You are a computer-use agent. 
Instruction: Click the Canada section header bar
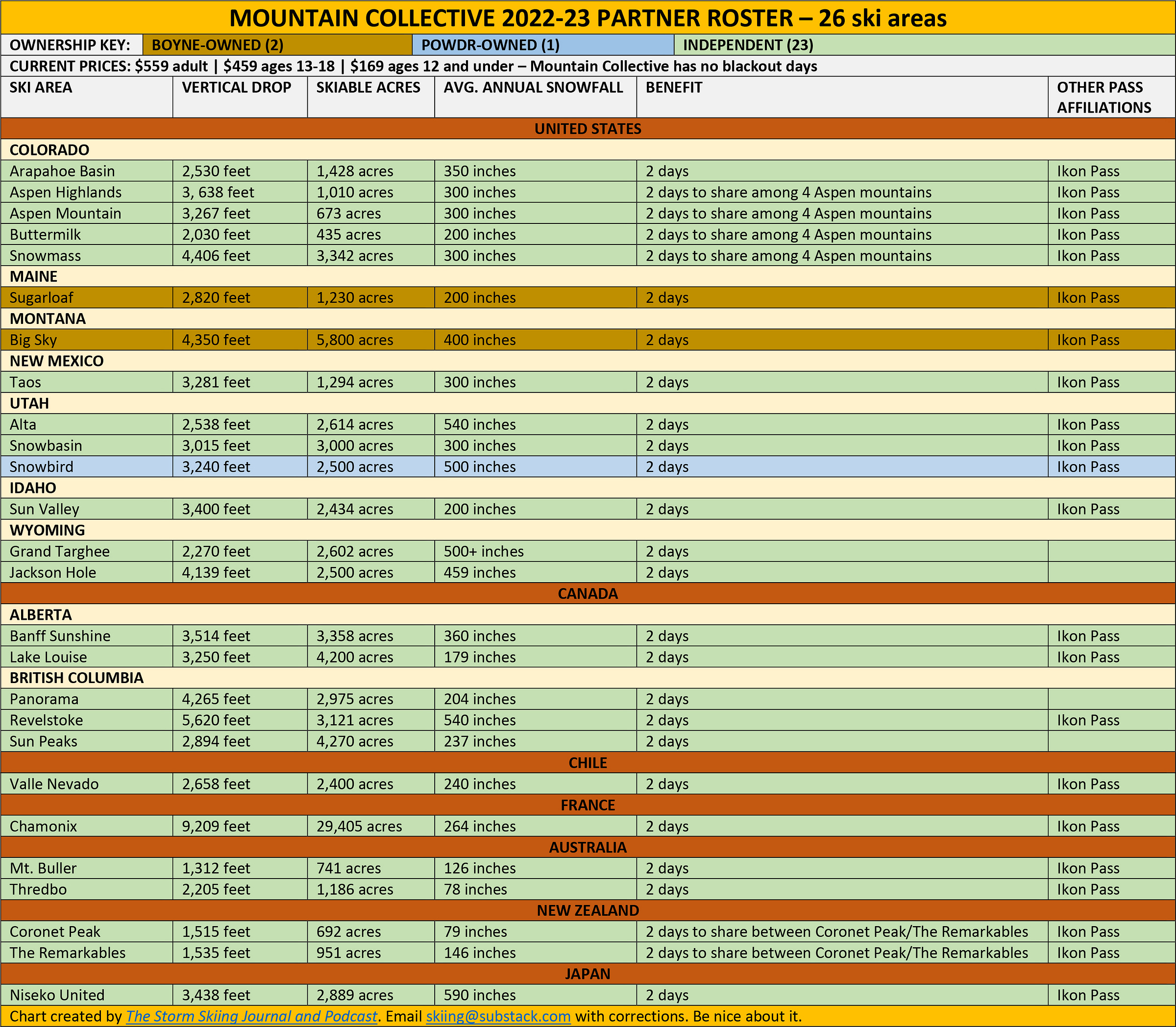pos(588,593)
